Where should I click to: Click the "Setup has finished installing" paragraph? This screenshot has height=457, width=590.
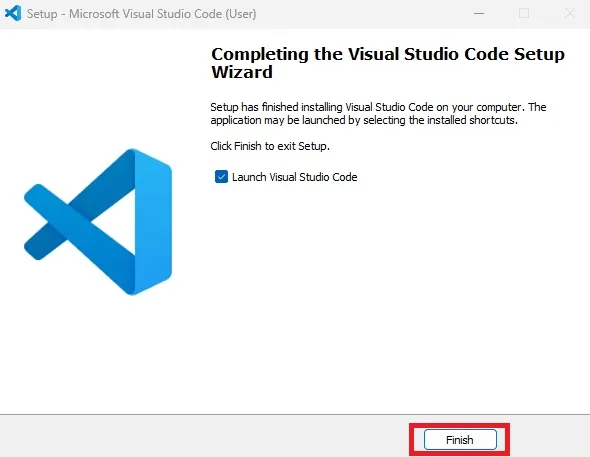point(378,114)
